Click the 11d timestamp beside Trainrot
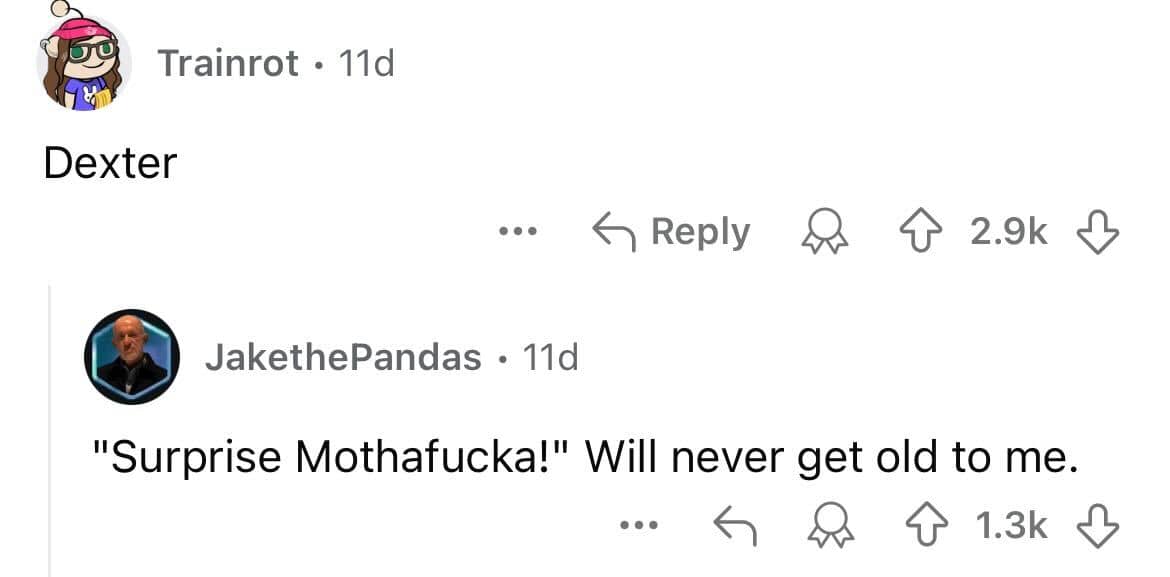 367,64
